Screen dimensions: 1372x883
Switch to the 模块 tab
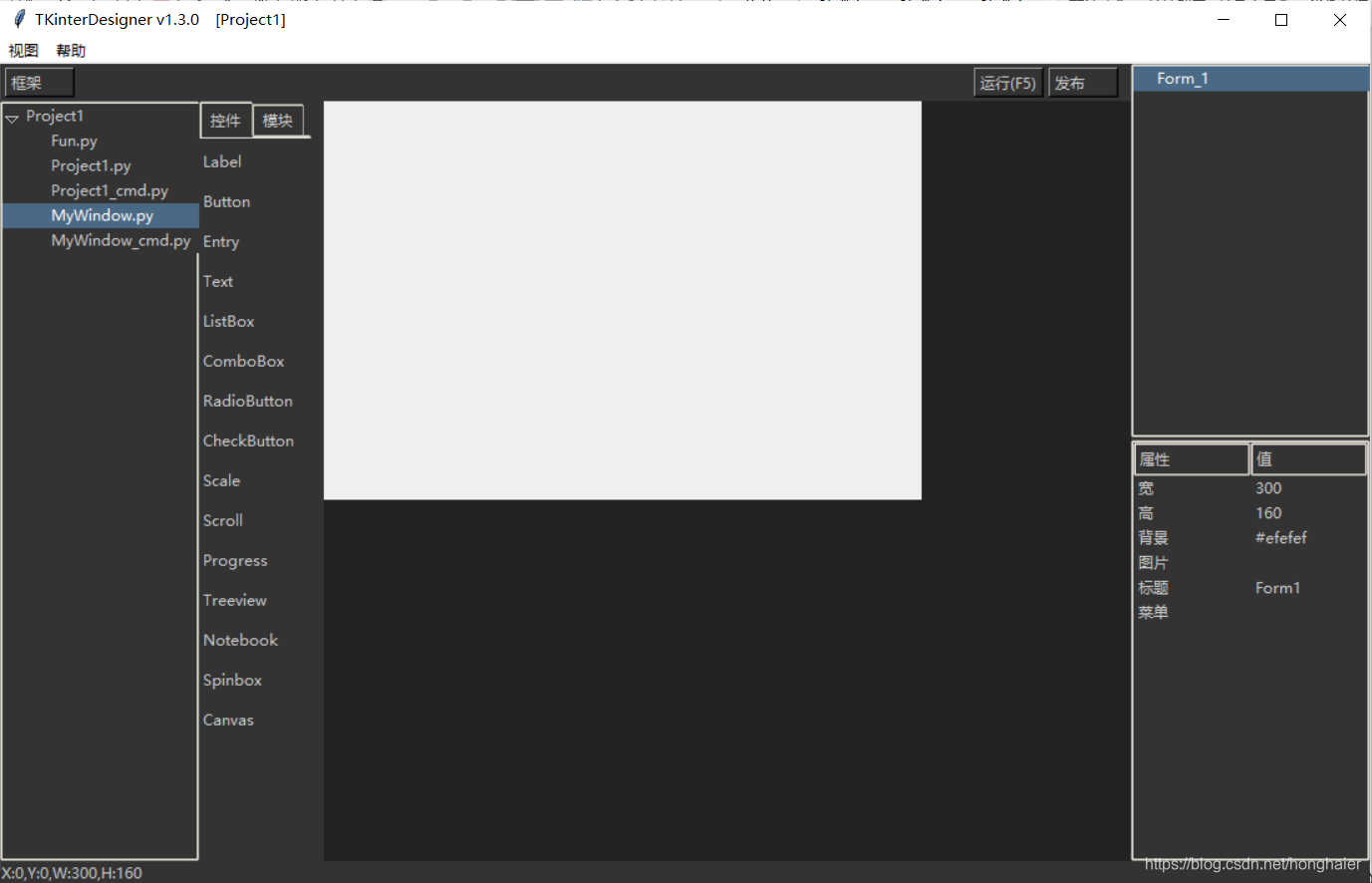[x=278, y=121]
